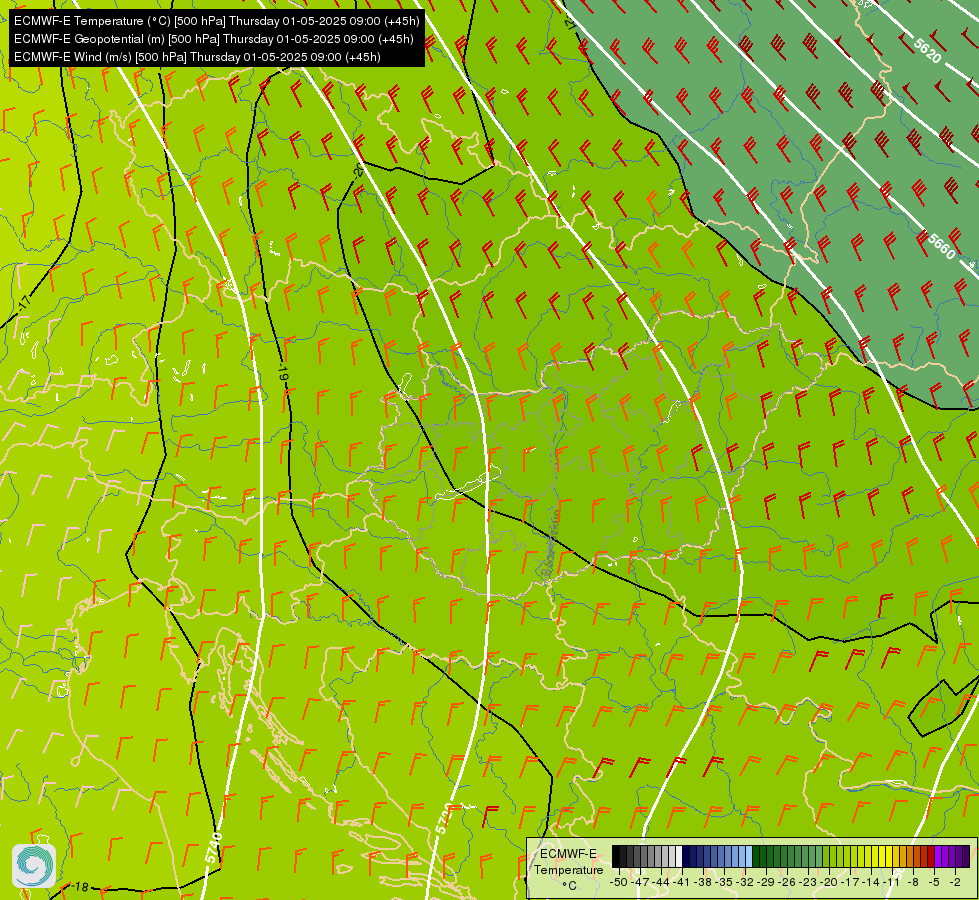Click the -32 legend scale value
Viewport: 979px width, 900px height.
[745, 882]
